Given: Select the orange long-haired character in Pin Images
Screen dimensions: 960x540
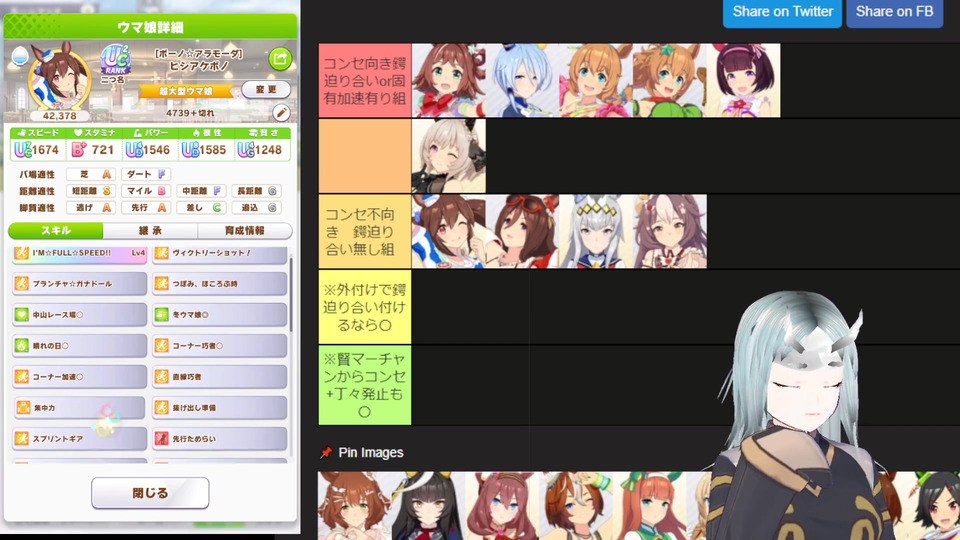Looking at the screenshot, I should point(649,506).
